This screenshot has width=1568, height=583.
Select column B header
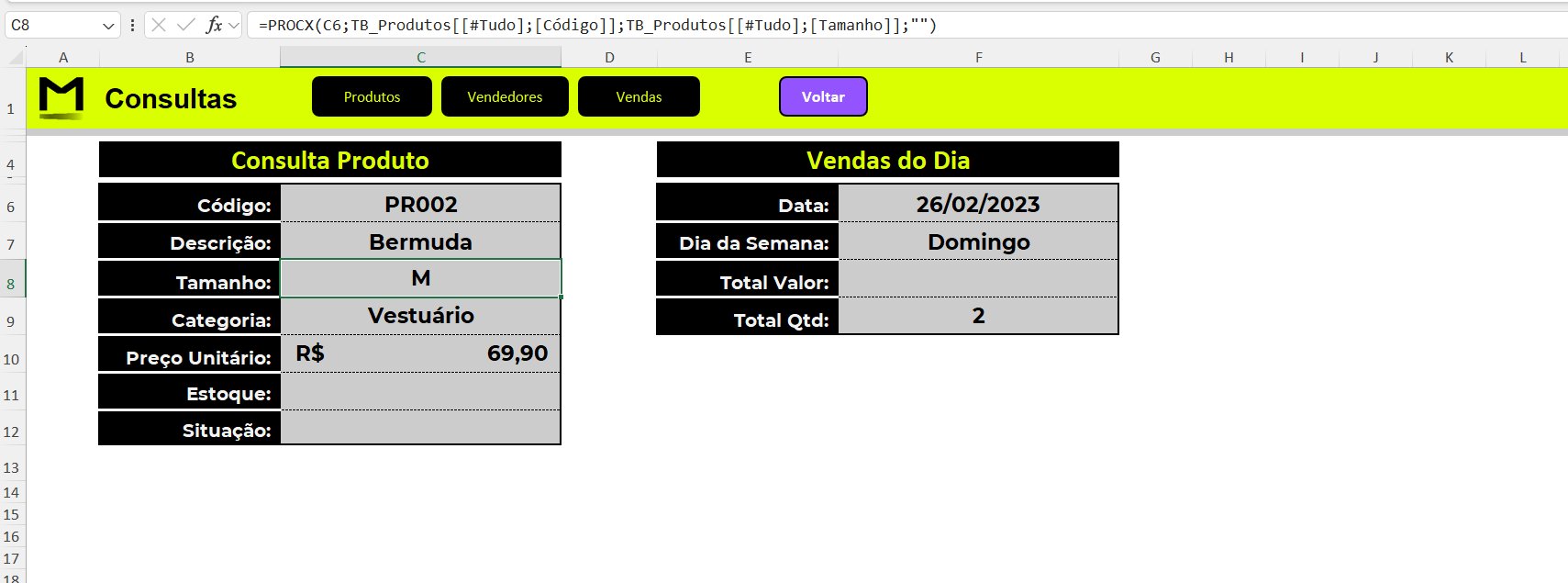click(190, 58)
